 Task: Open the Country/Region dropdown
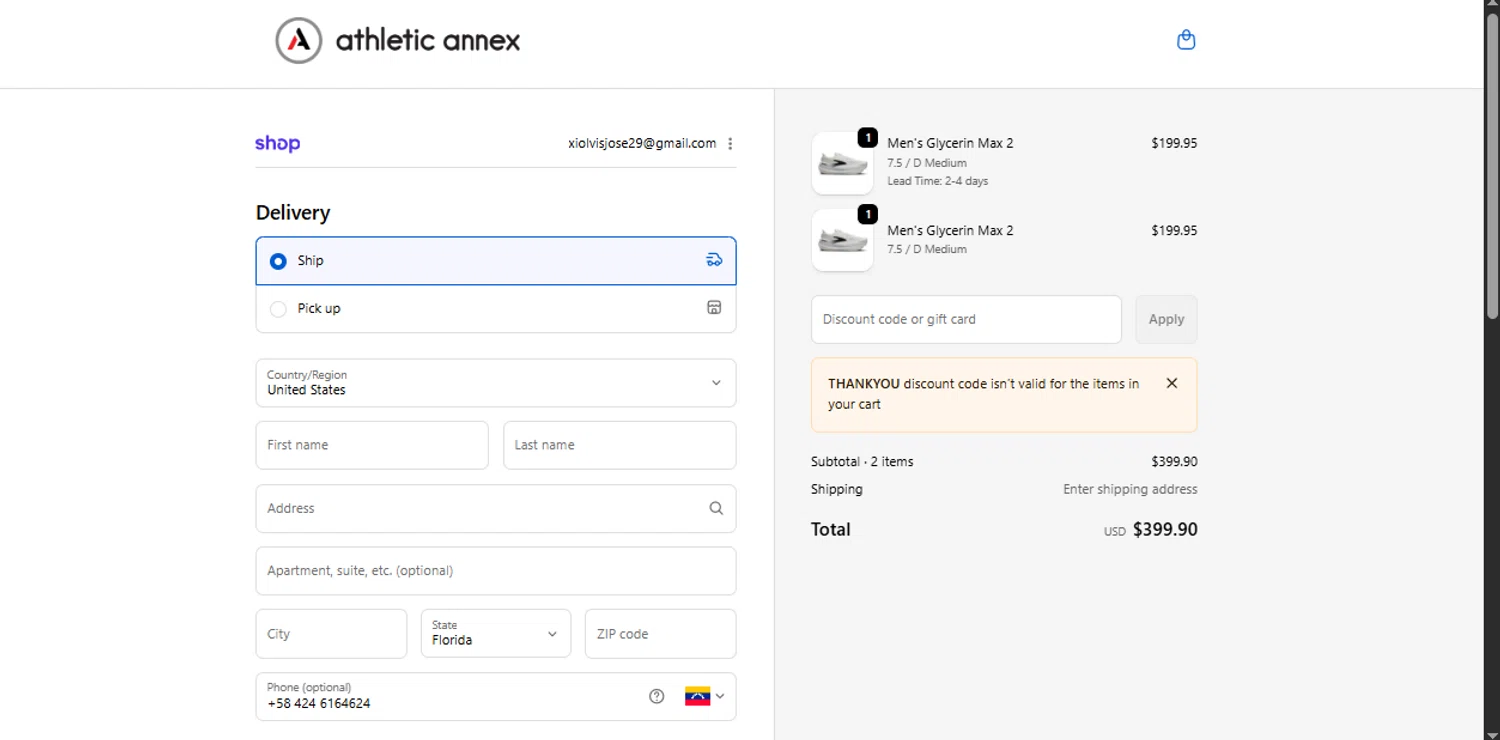[x=496, y=383]
